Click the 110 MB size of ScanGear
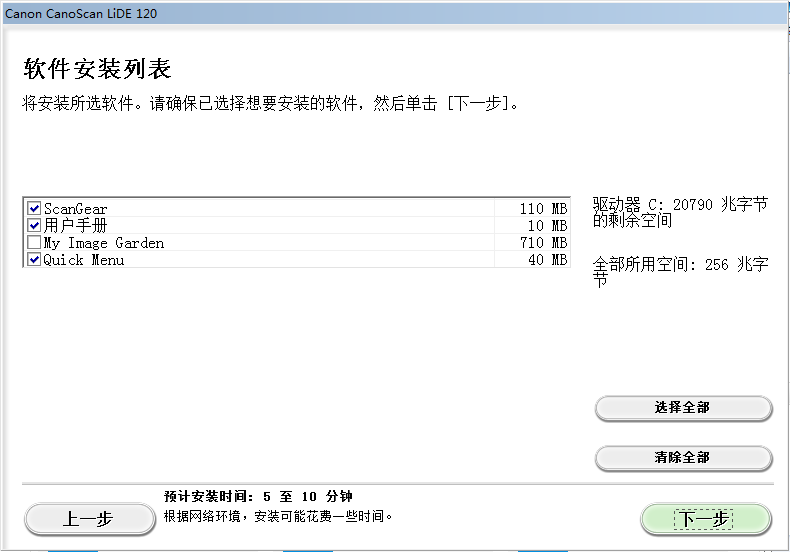Viewport: 790px width, 552px height. [x=543, y=209]
